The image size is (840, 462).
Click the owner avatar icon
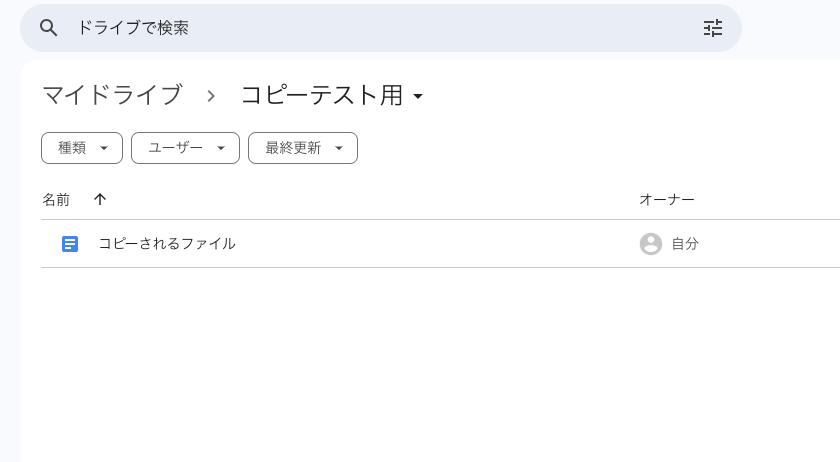tap(651, 244)
